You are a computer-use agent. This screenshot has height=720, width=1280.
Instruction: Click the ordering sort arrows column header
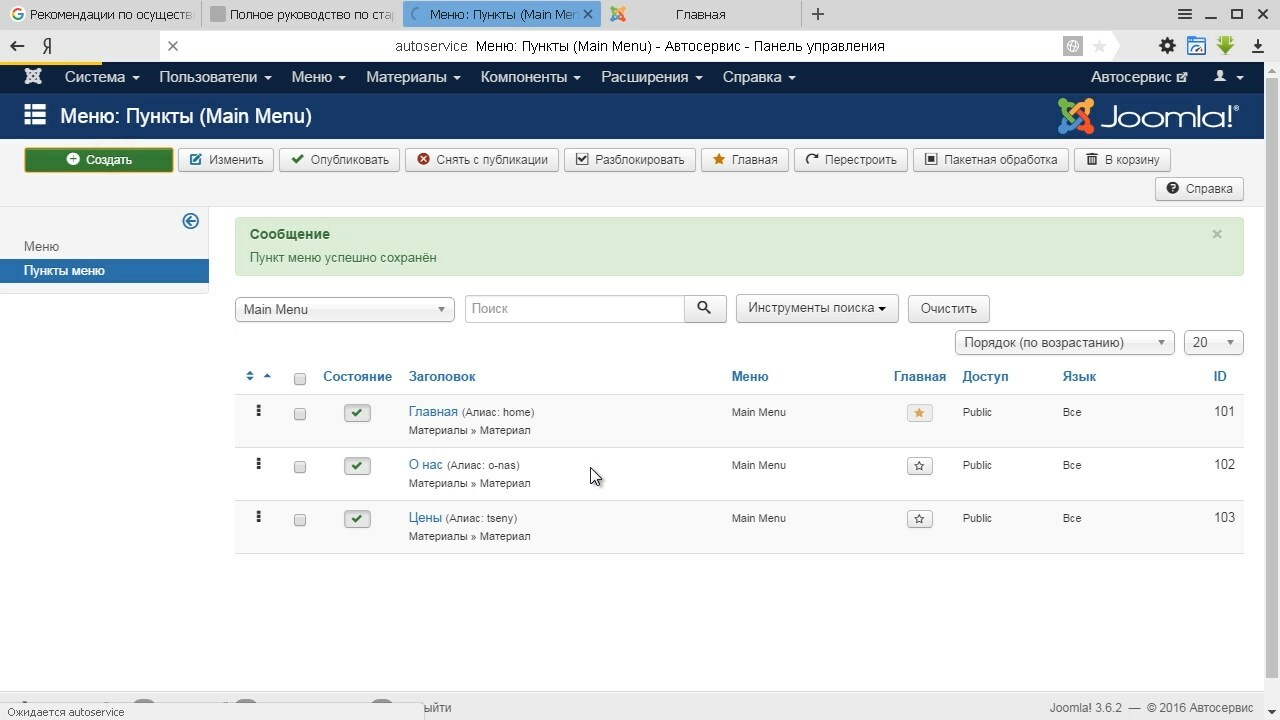point(258,377)
